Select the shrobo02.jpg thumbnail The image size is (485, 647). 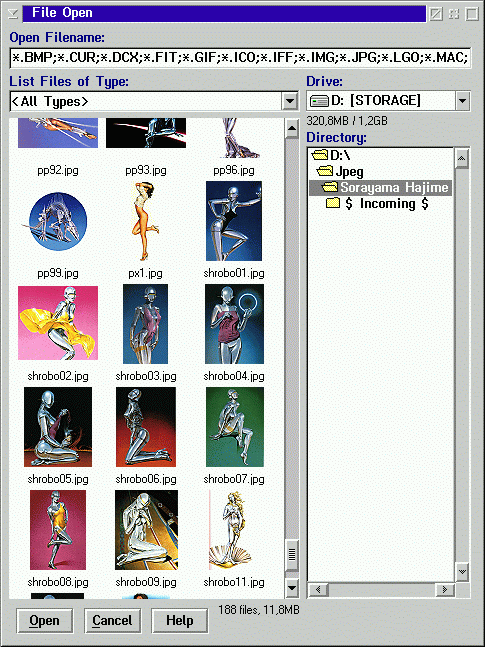coord(58,323)
